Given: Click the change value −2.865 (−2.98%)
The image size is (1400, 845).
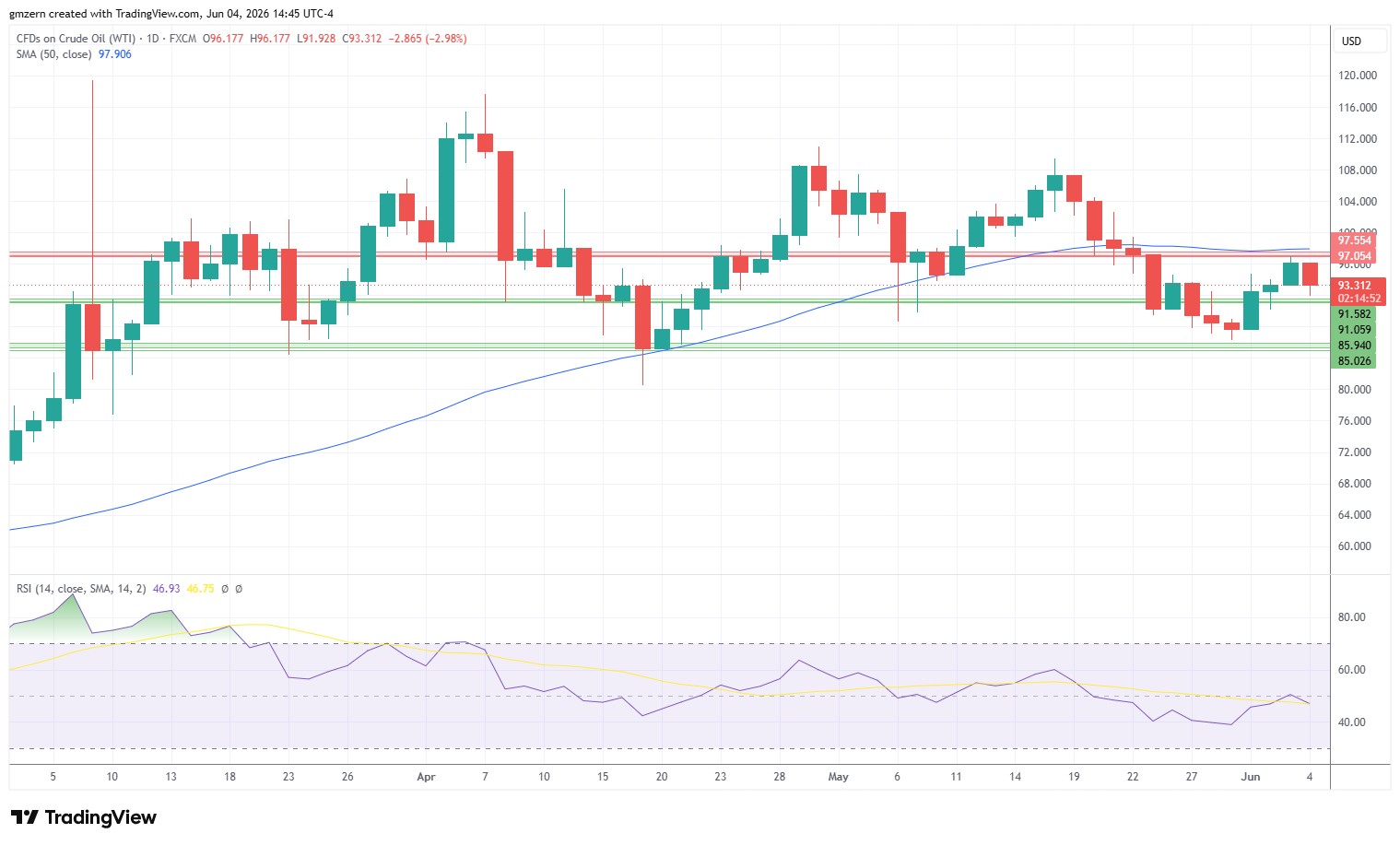Looking at the screenshot, I should coord(428,39).
